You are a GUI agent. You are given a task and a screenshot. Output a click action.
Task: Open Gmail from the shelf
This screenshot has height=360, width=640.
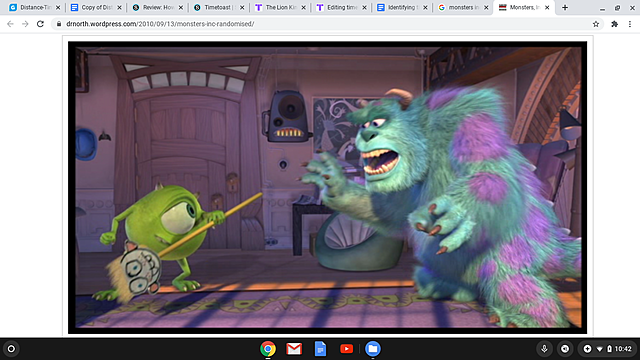294,349
